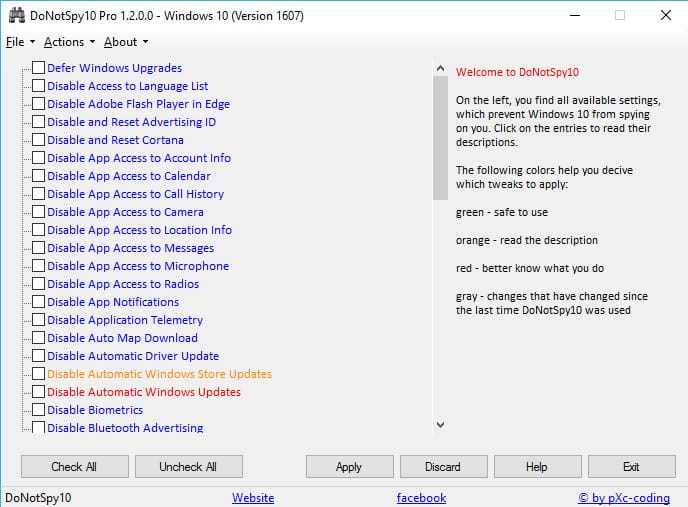The width and height of the screenshot is (688, 507).
Task: Visit the facebook link
Action: tap(421, 498)
